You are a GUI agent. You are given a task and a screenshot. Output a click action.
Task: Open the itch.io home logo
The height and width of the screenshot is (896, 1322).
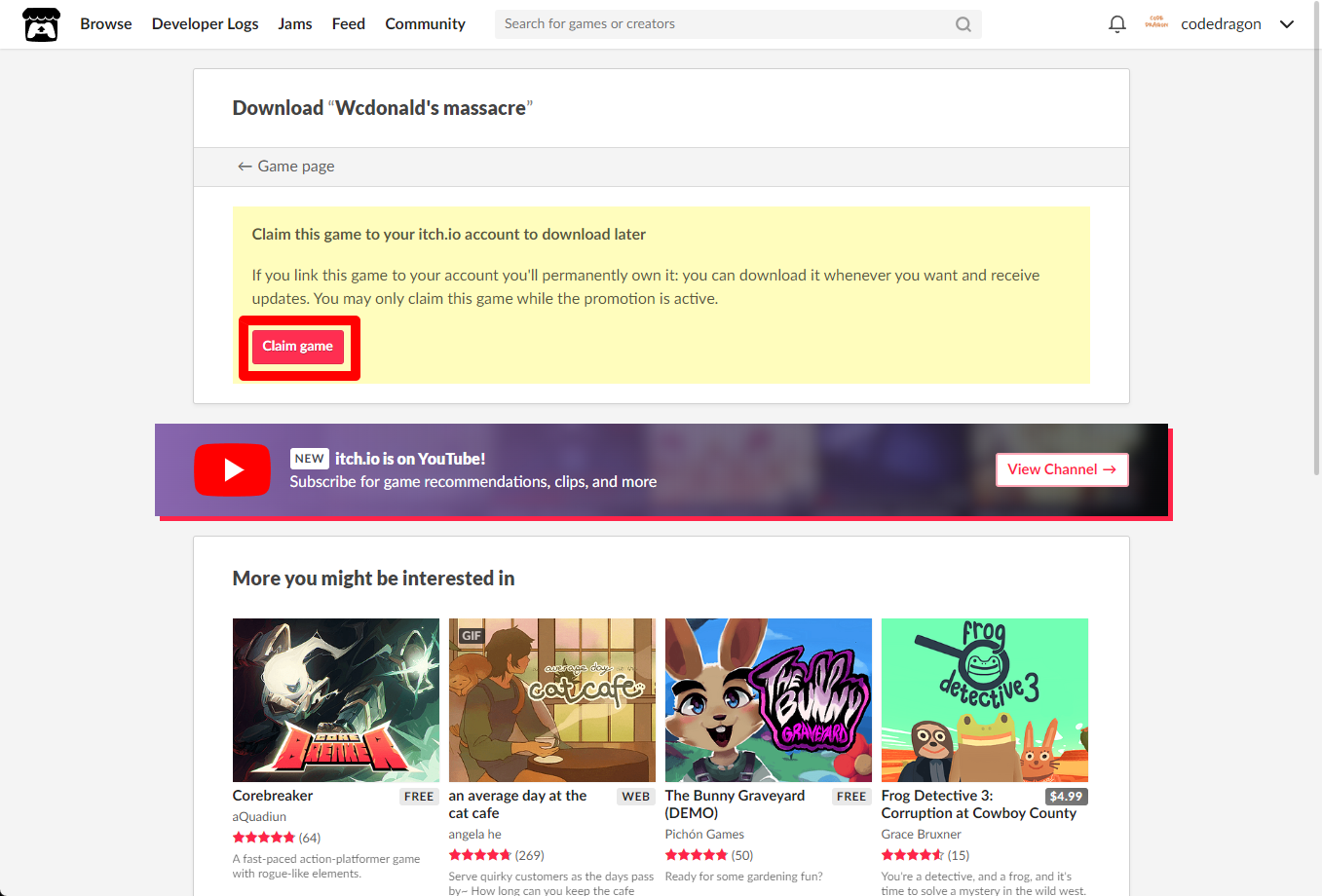[x=41, y=24]
